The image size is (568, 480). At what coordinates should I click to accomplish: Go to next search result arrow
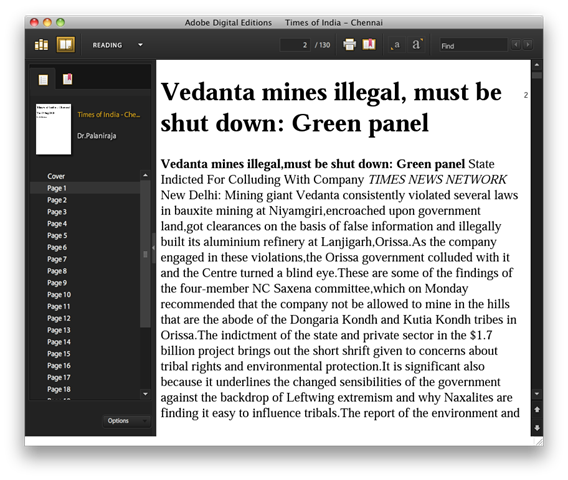(528, 45)
